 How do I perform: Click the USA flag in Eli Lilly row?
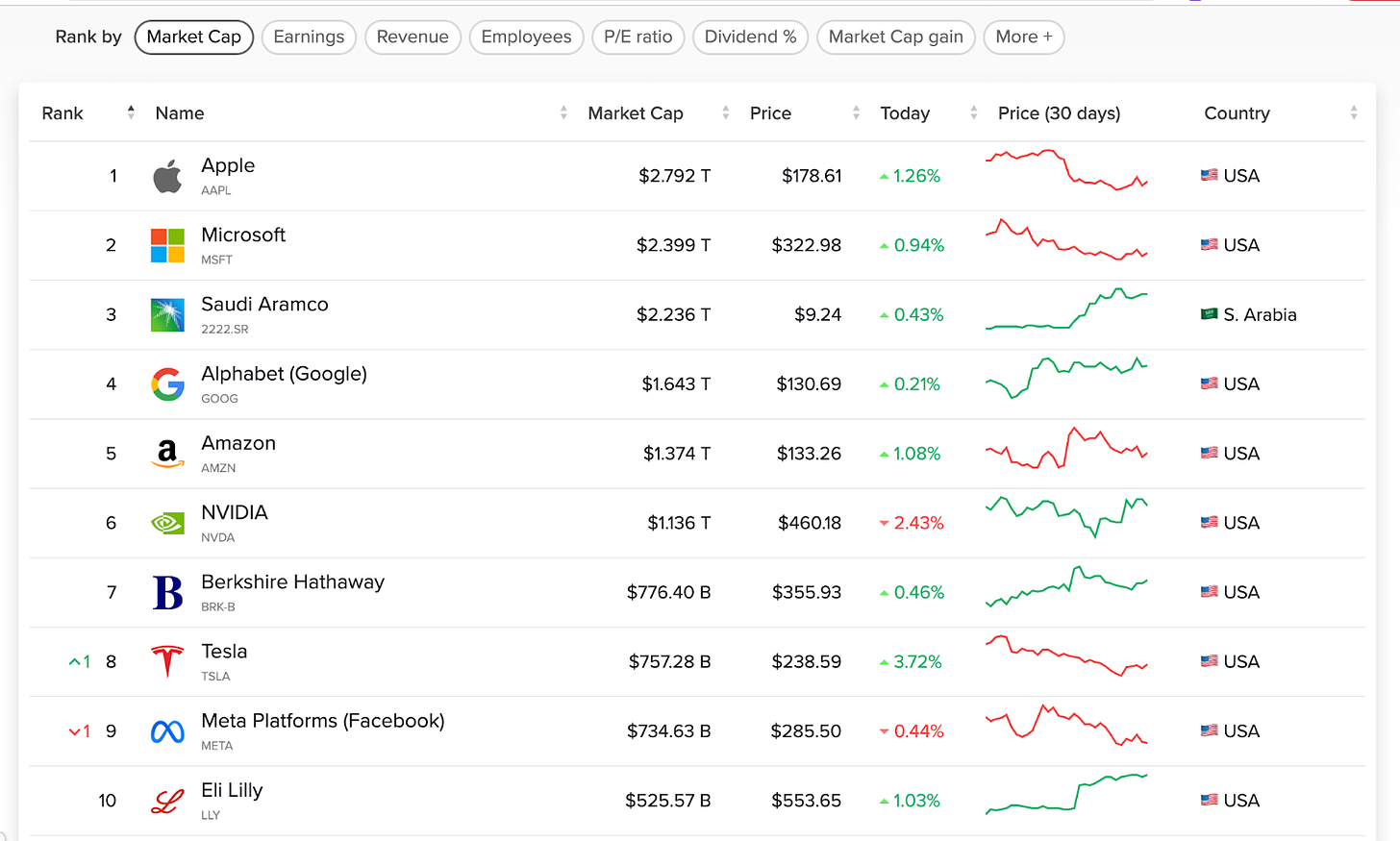(1210, 800)
